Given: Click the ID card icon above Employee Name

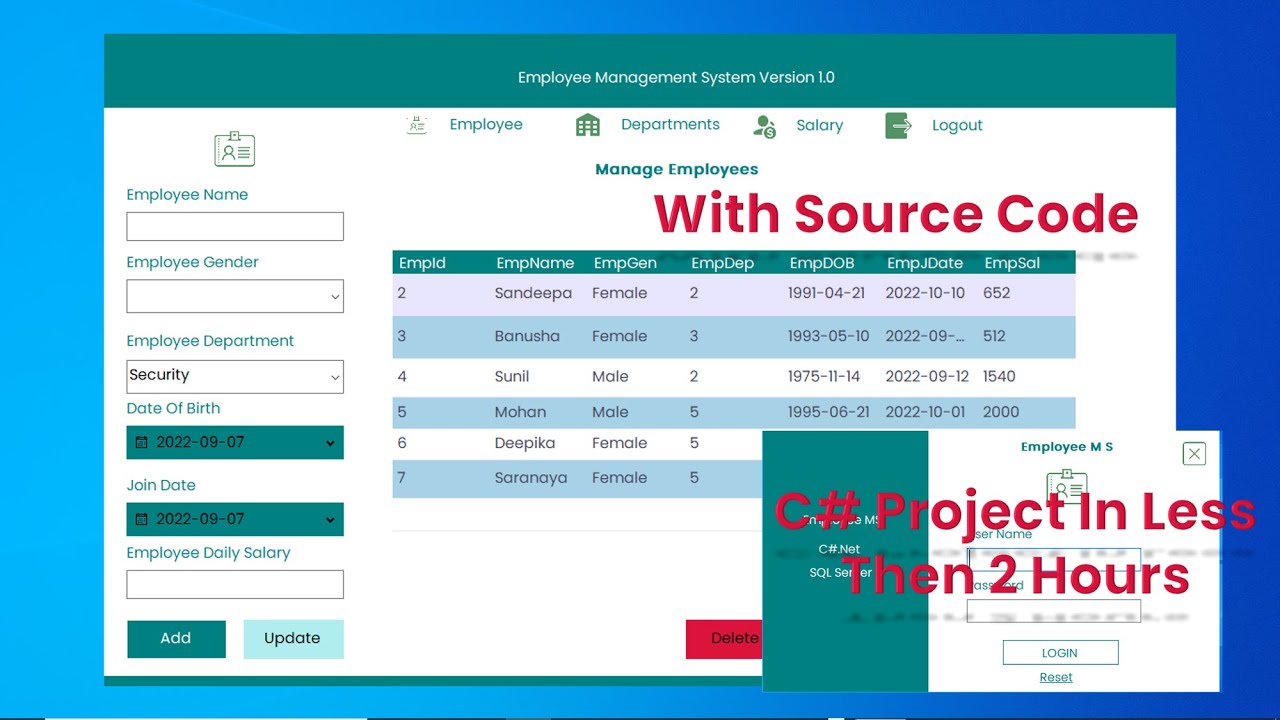Looking at the screenshot, I should [x=235, y=149].
